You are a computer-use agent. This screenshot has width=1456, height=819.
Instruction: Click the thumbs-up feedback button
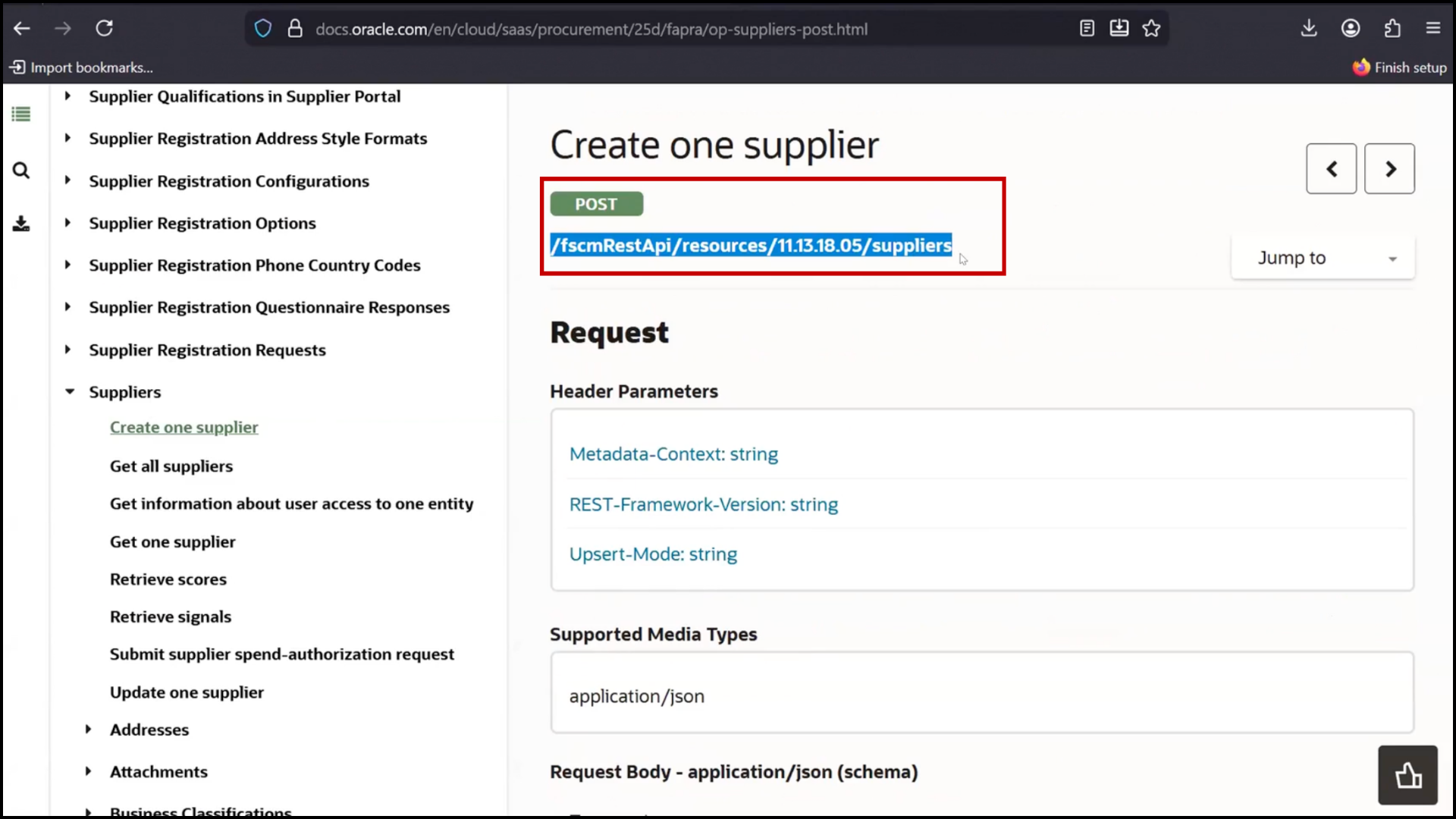(1408, 775)
